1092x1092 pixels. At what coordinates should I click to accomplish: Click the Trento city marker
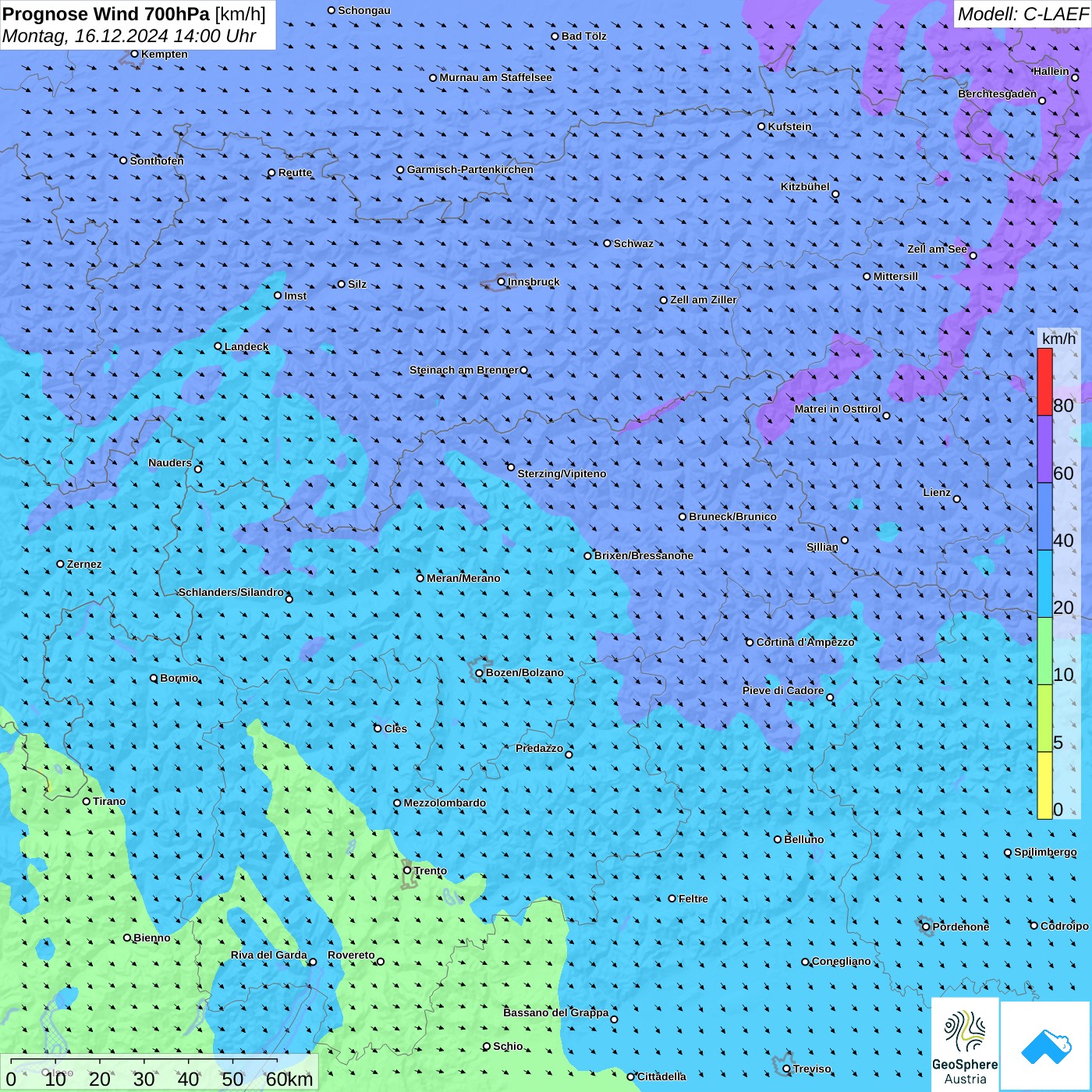tap(407, 870)
